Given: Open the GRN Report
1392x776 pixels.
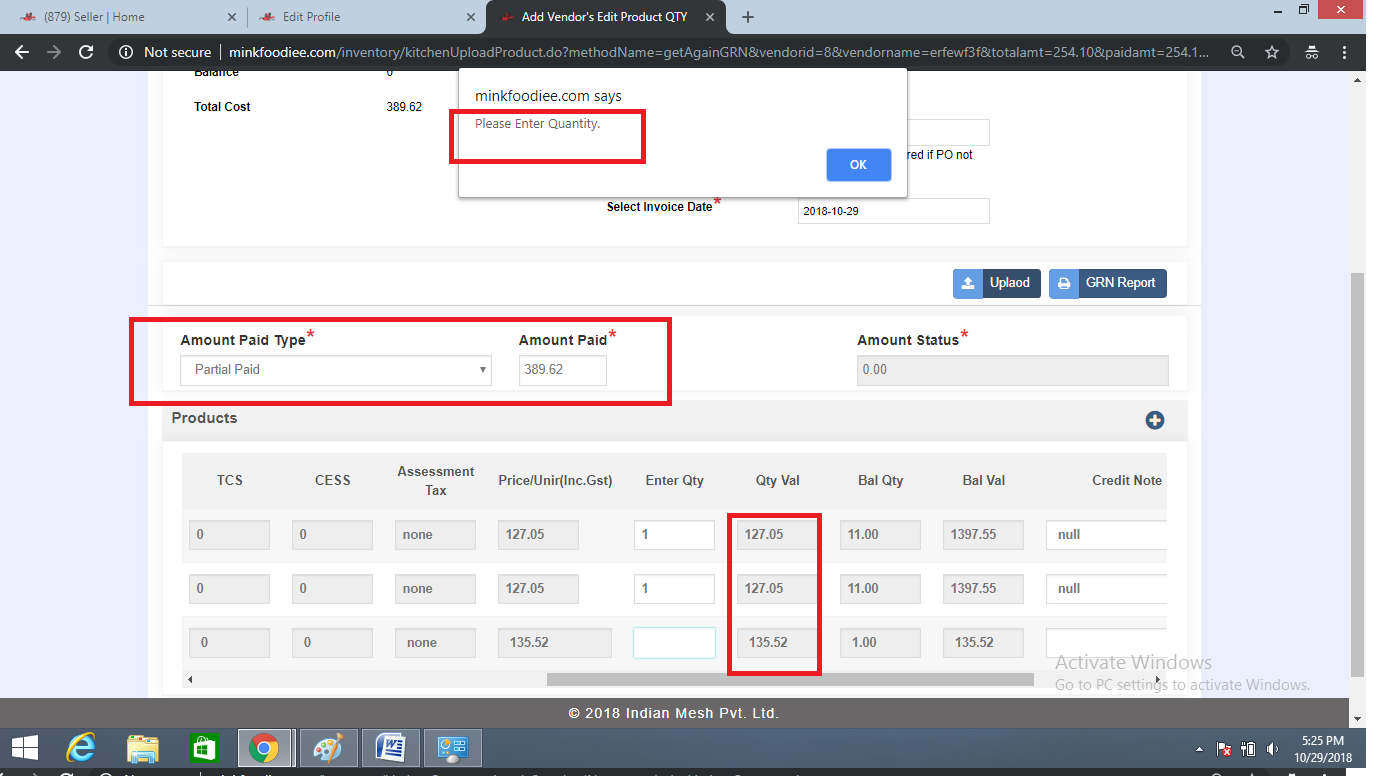Looking at the screenshot, I should tap(1108, 283).
